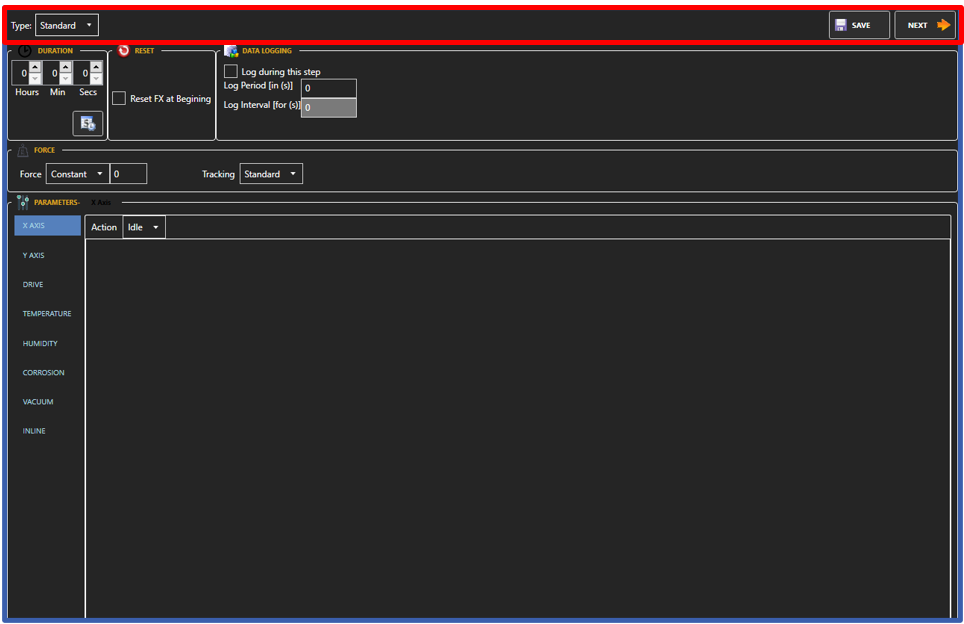Open the Type dropdown showing Standard
This screenshot has width=964, height=624.
66,25
